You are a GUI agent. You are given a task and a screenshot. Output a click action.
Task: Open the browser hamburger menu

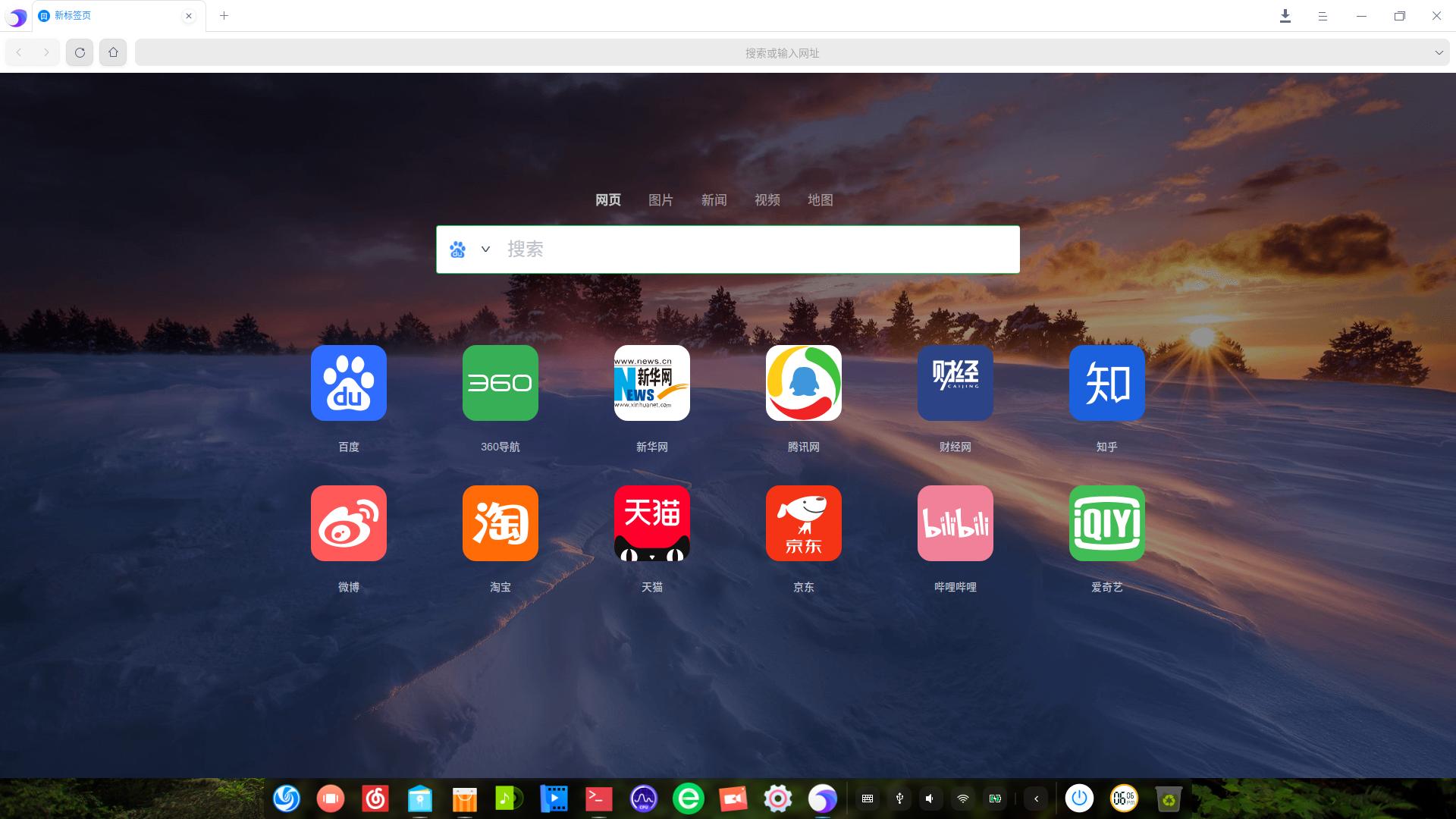pyautogui.click(x=1323, y=16)
